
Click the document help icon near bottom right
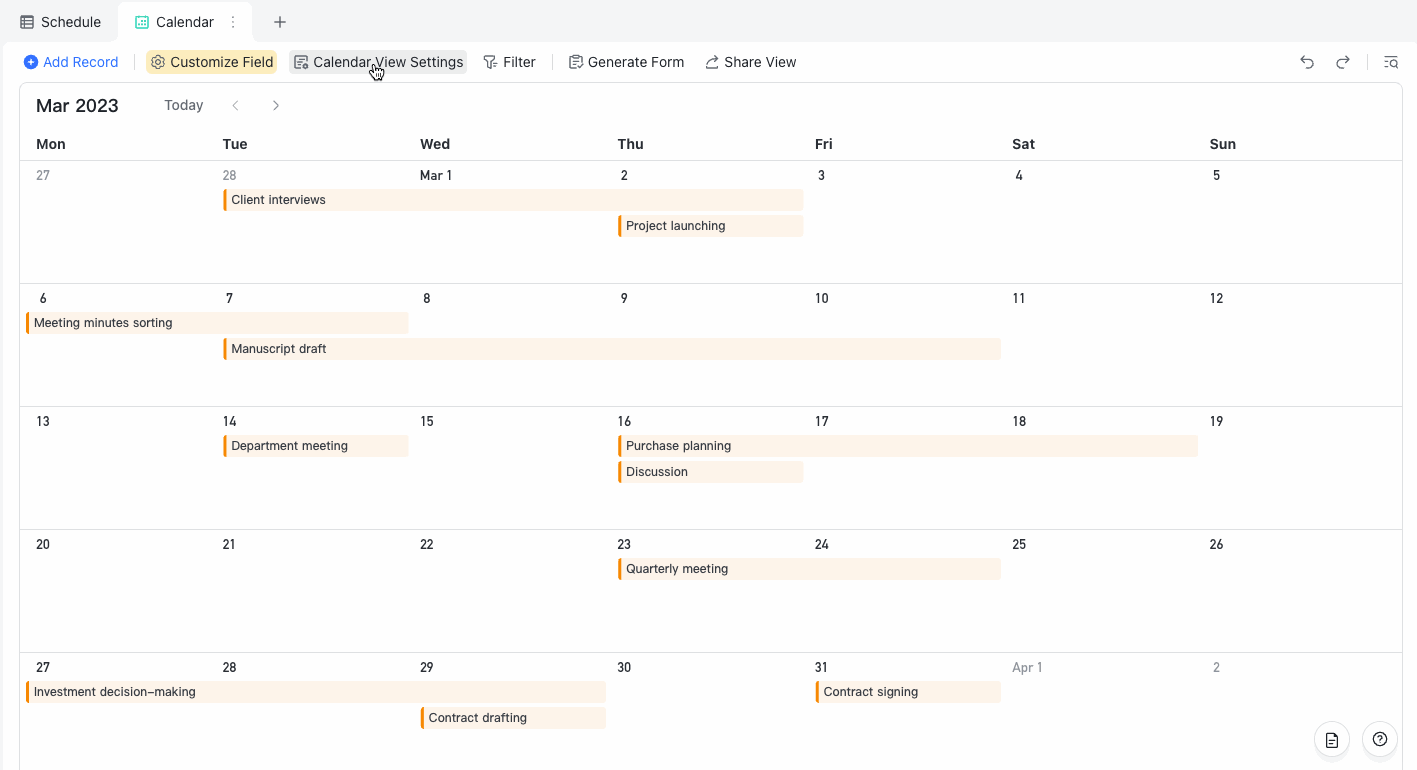[x=1331, y=740]
